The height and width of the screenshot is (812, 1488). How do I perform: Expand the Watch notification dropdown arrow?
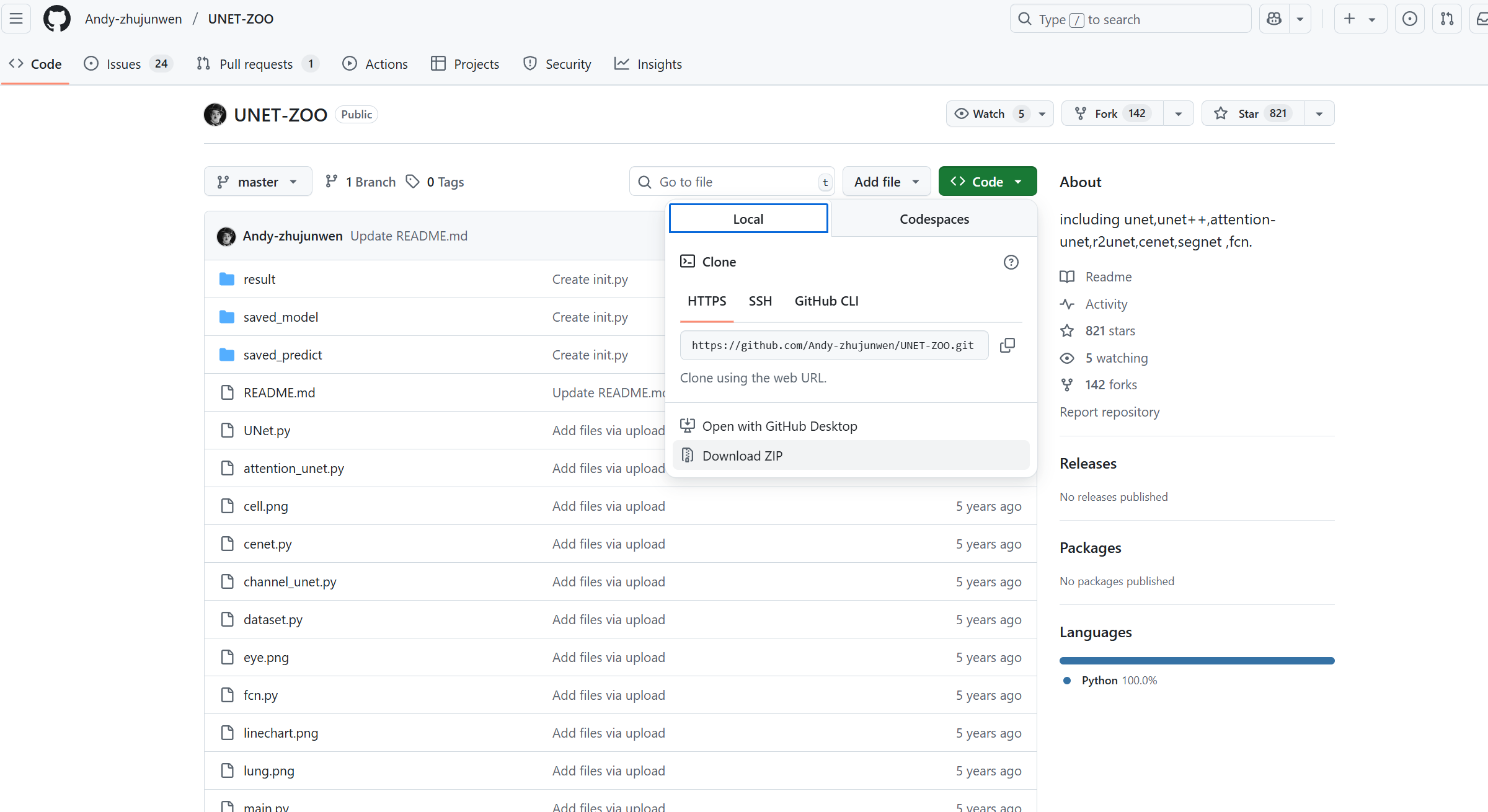1042,113
